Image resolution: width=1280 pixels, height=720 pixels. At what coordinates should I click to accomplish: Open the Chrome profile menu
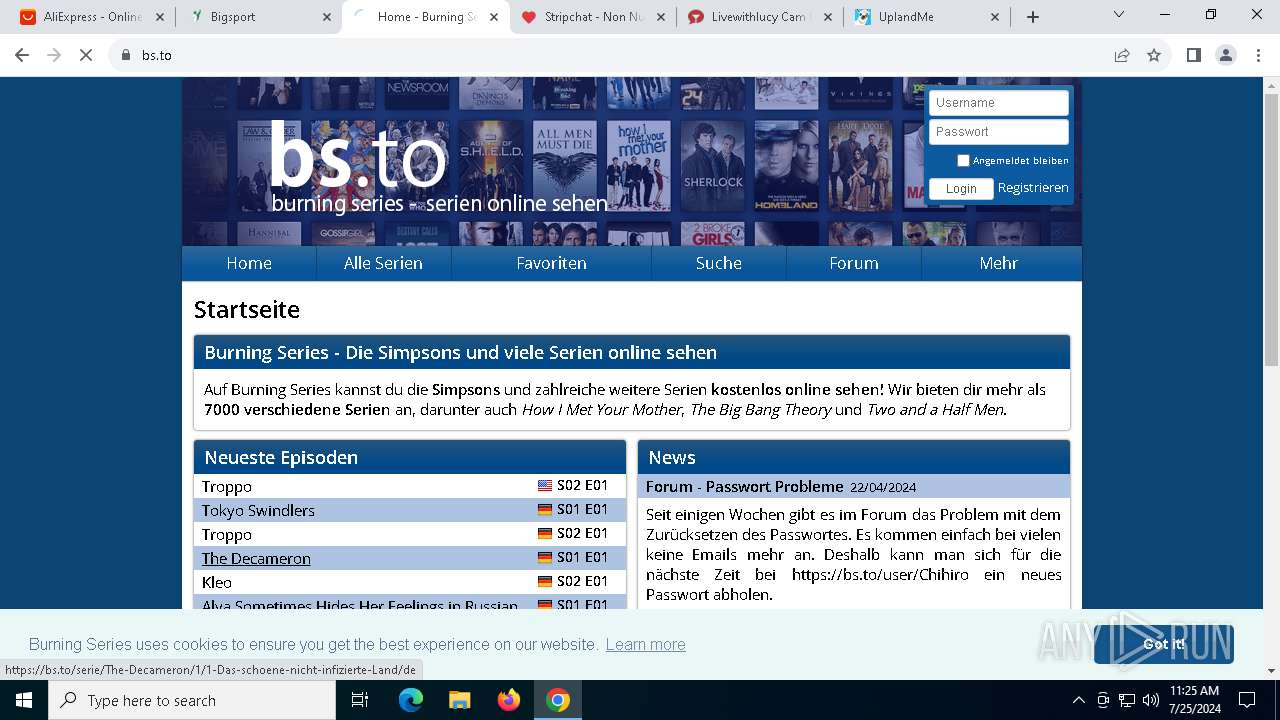click(x=1226, y=55)
